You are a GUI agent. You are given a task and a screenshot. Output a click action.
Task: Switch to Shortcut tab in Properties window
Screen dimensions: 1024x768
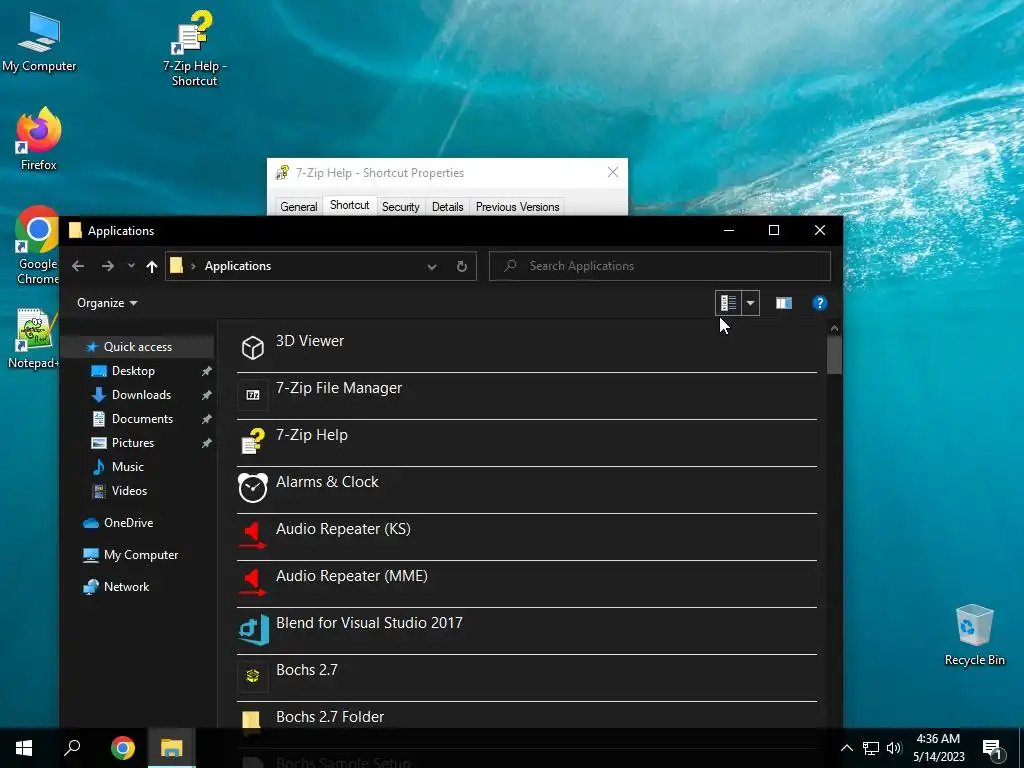click(349, 205)
